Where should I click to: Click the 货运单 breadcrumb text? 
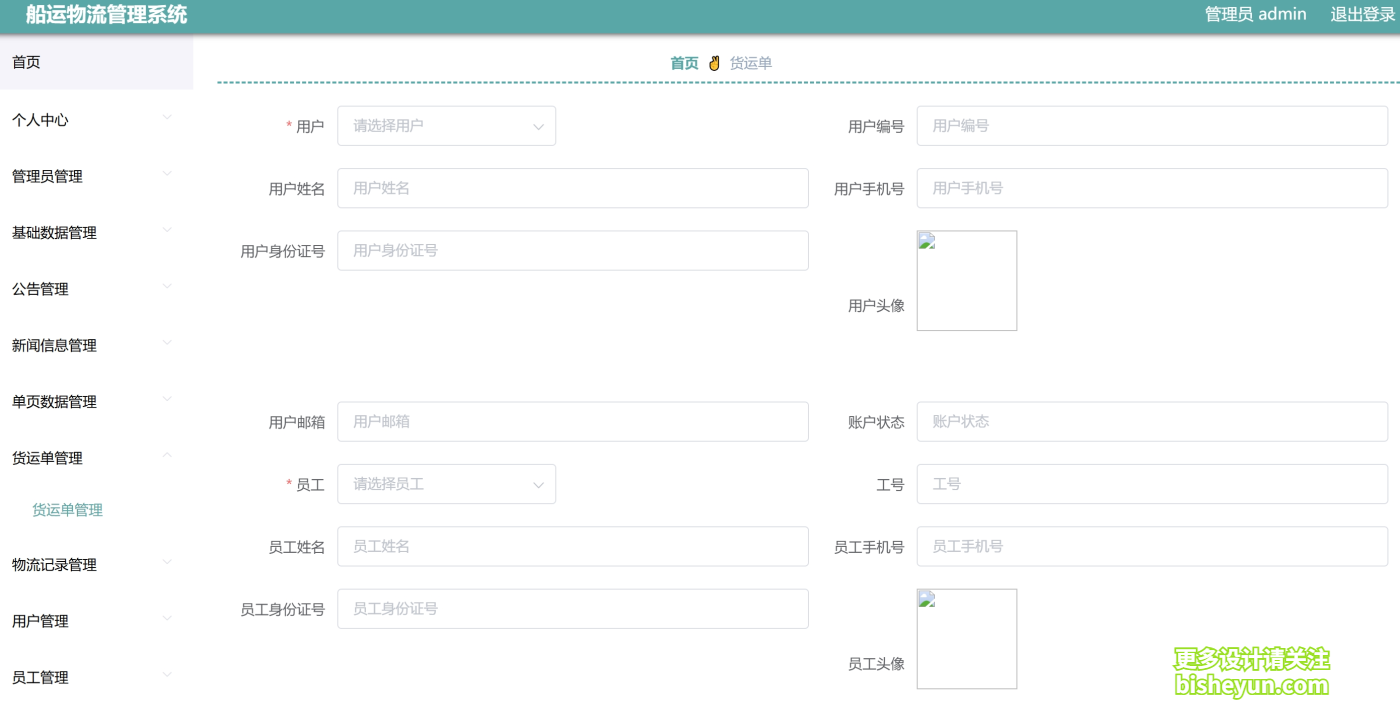751,63
